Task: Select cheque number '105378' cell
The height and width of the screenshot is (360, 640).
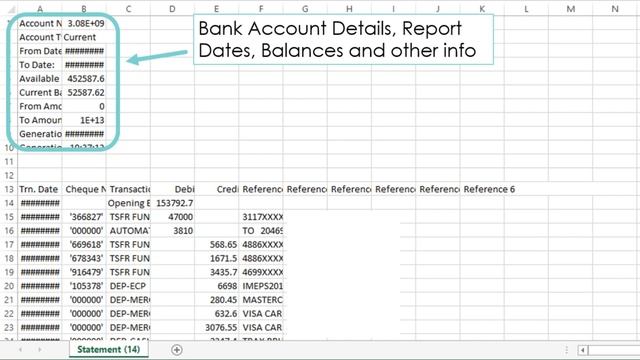Action: pos(84,286)
